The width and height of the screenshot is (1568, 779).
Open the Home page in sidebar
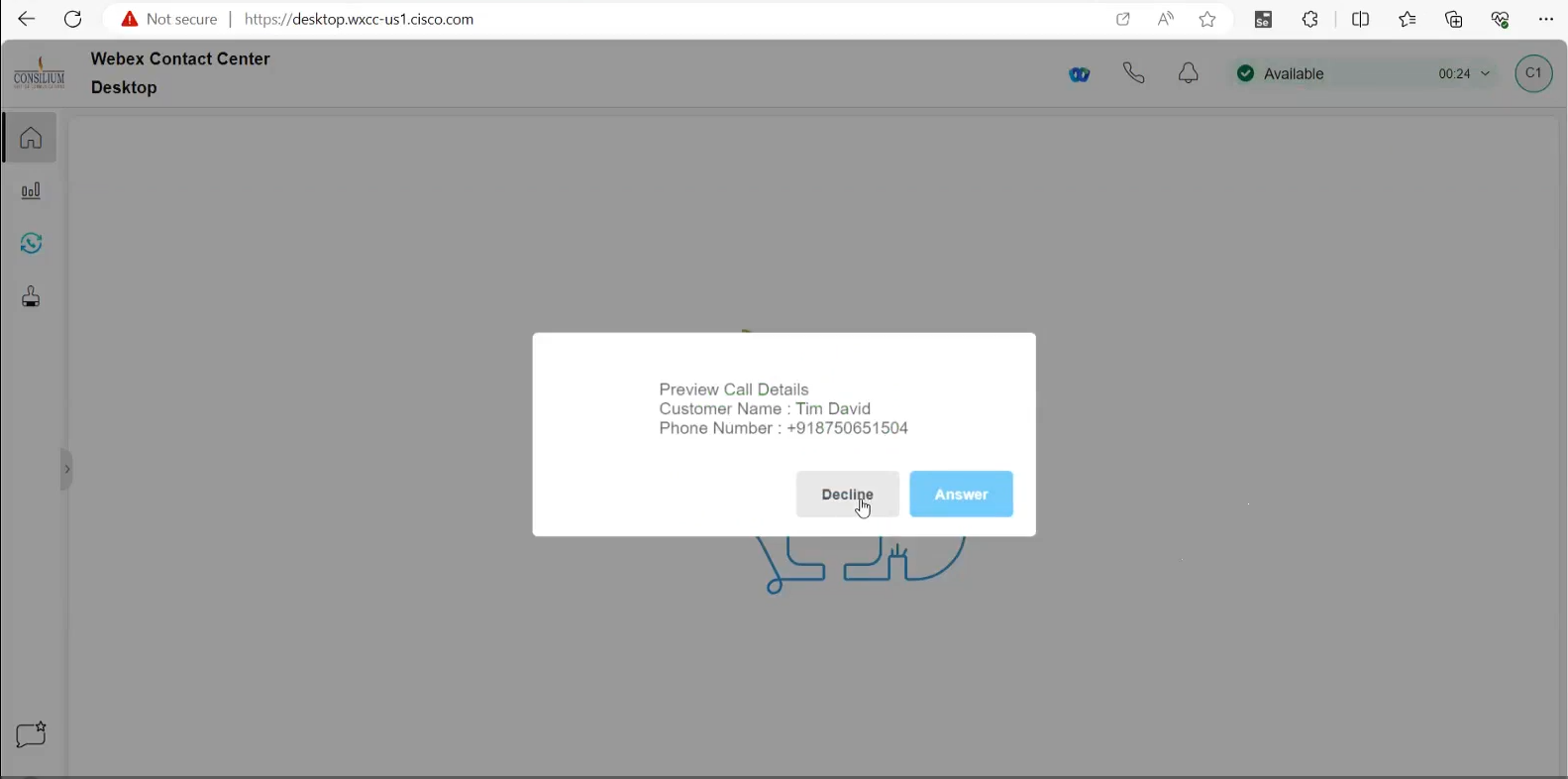coord(31,138)
